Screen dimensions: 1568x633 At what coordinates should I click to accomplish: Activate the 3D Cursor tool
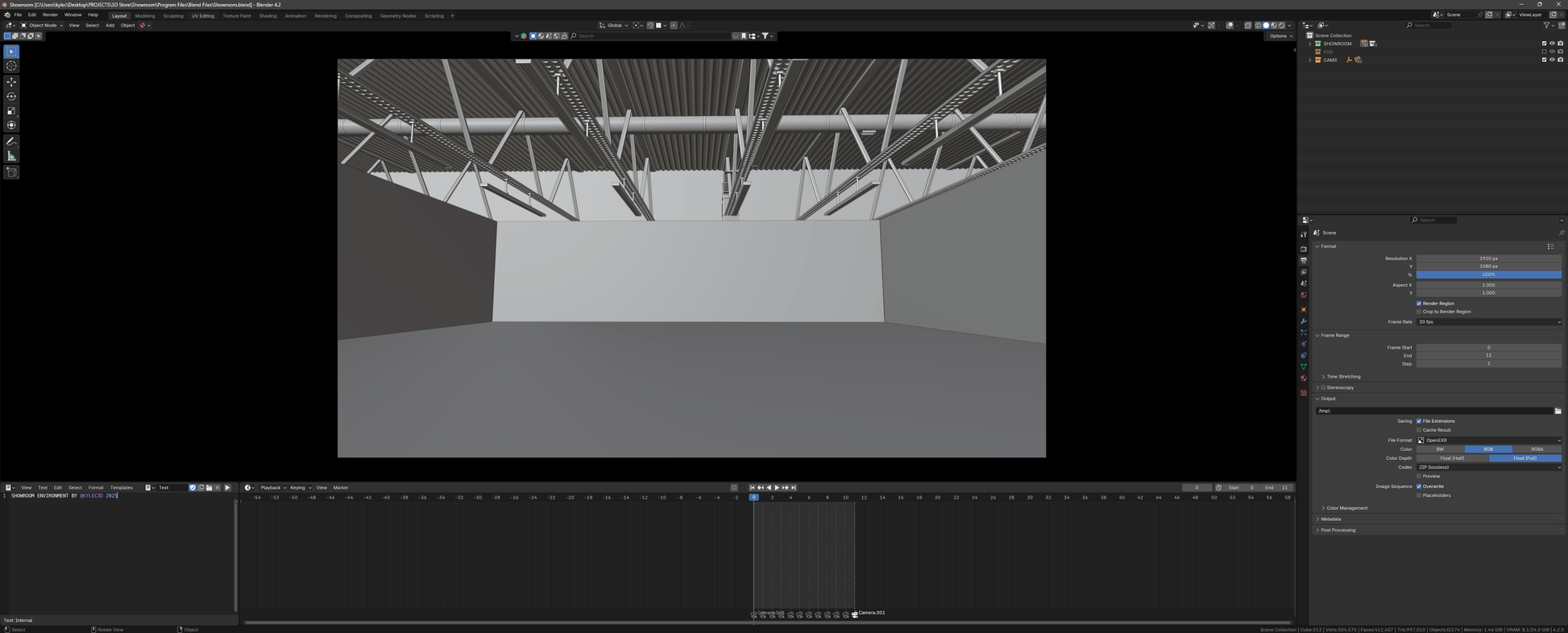point(11,66)
